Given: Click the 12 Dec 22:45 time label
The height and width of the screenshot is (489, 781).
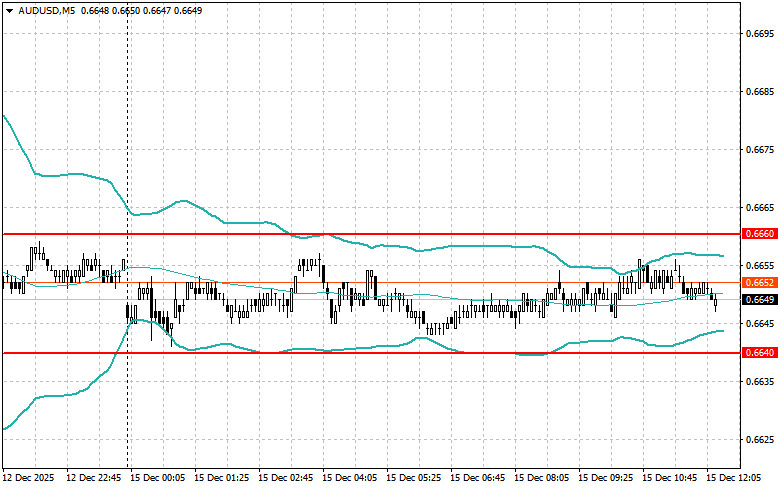Looking at the screenshot, I should (x=94, y=478).
